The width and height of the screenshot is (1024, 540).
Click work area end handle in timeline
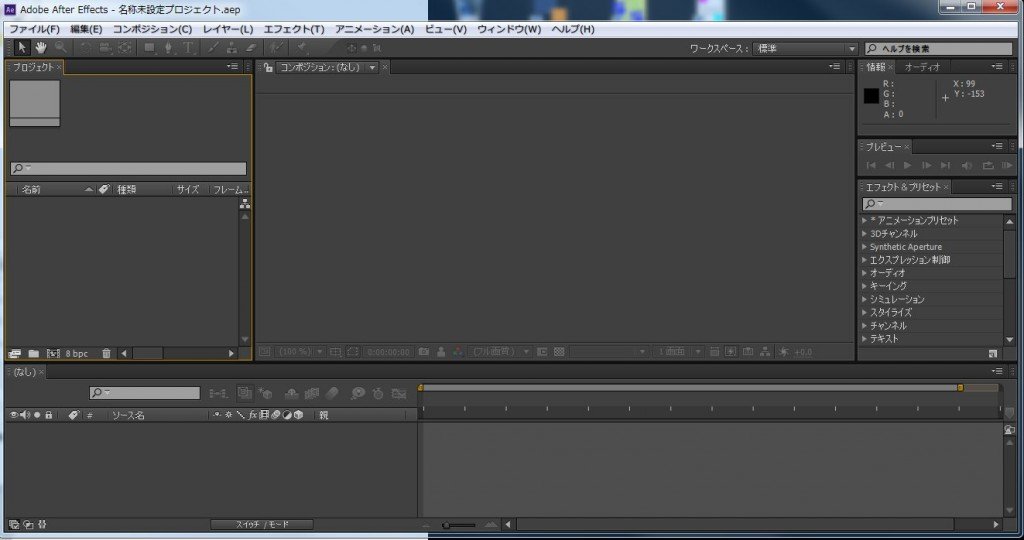[960, 388]
